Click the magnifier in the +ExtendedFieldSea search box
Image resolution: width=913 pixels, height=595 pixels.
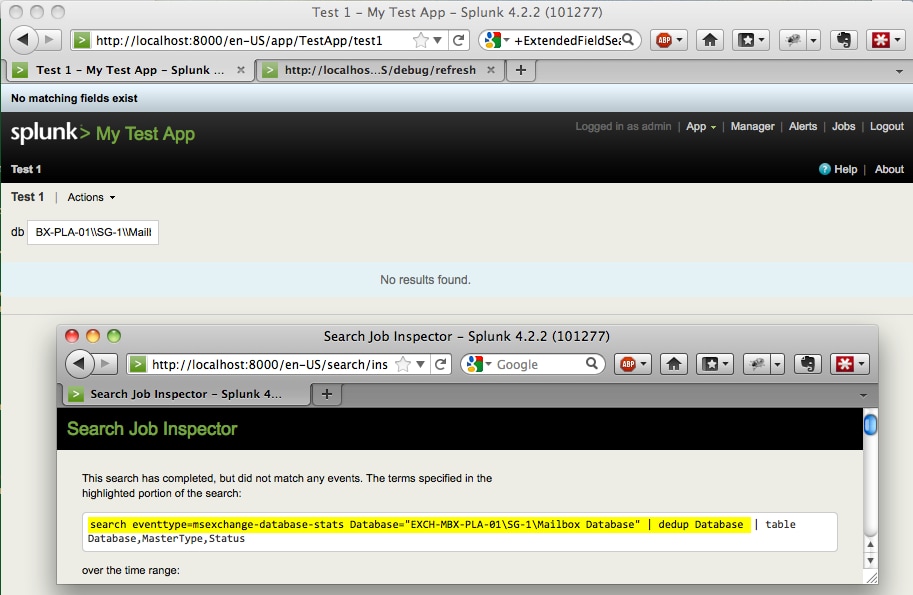[x=628, y=40]
